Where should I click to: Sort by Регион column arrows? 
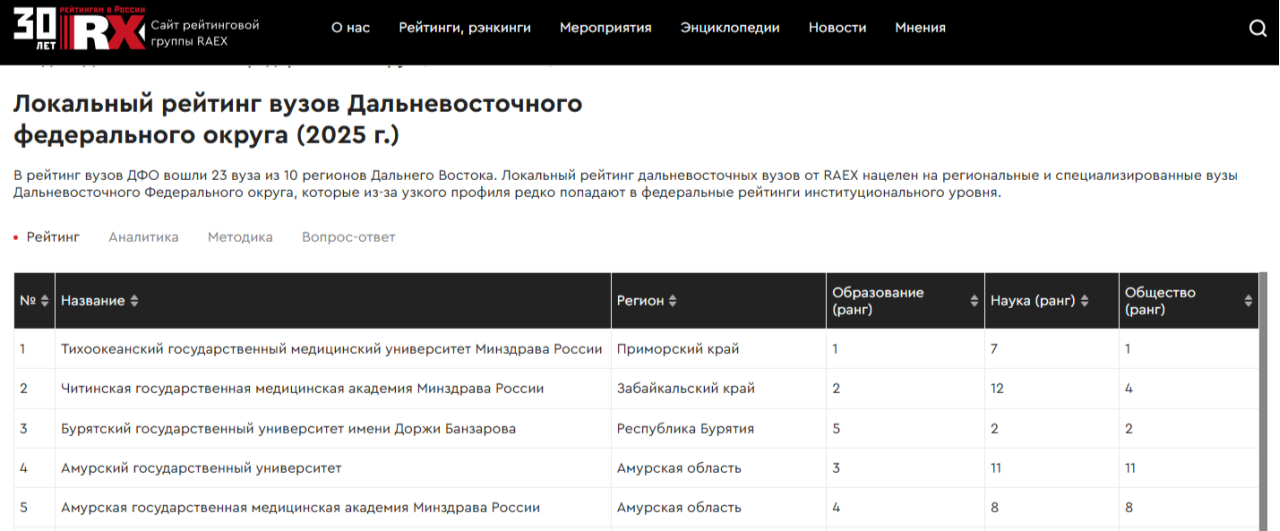pyautogui.click(x=672, y=301)
